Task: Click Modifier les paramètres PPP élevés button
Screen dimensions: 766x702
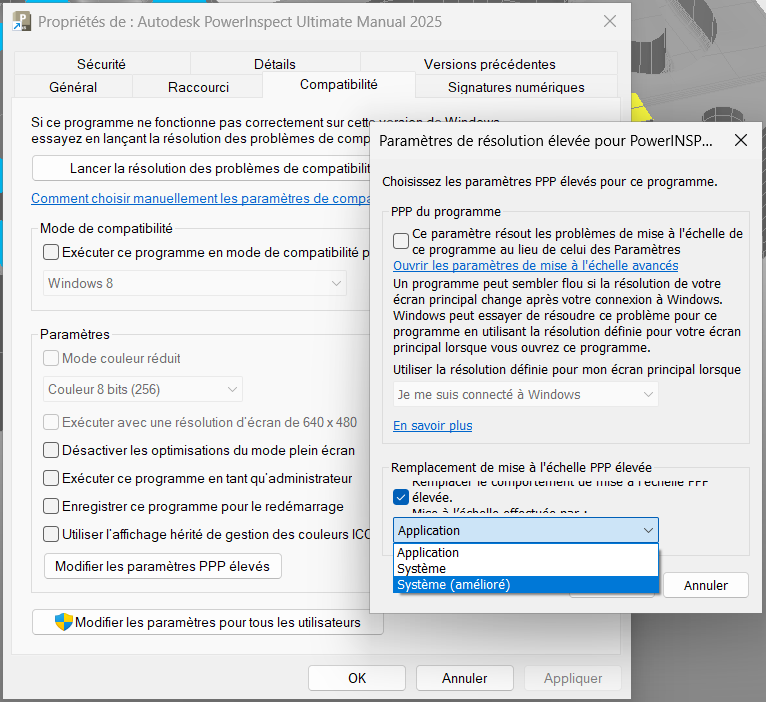Action: pyautogui.click(x=163, y=566)
